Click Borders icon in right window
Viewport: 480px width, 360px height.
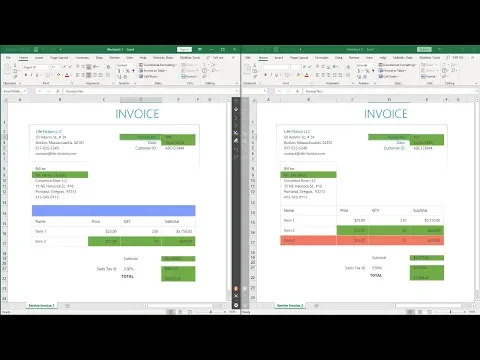(287, 75)
